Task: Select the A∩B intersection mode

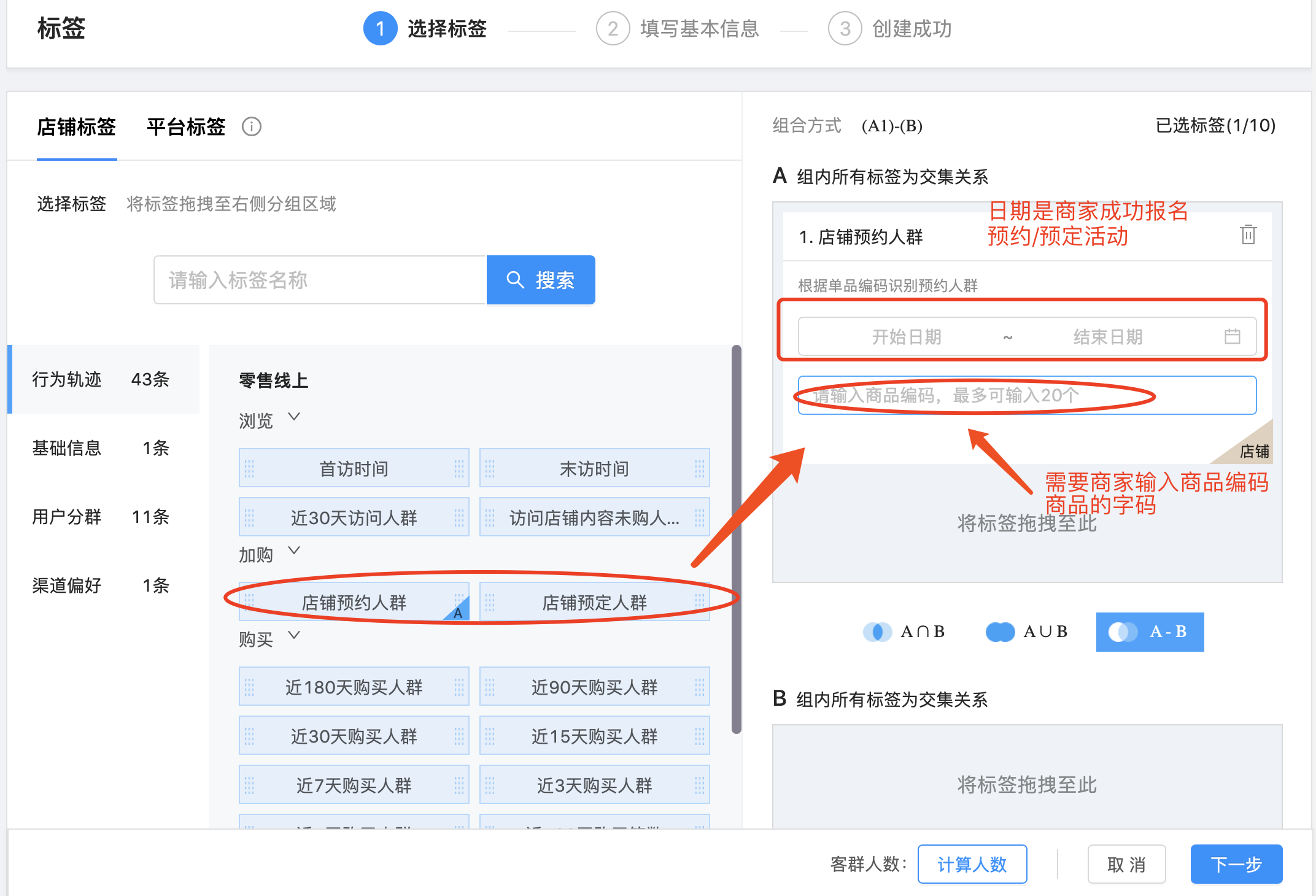Action: coord(904,631)
